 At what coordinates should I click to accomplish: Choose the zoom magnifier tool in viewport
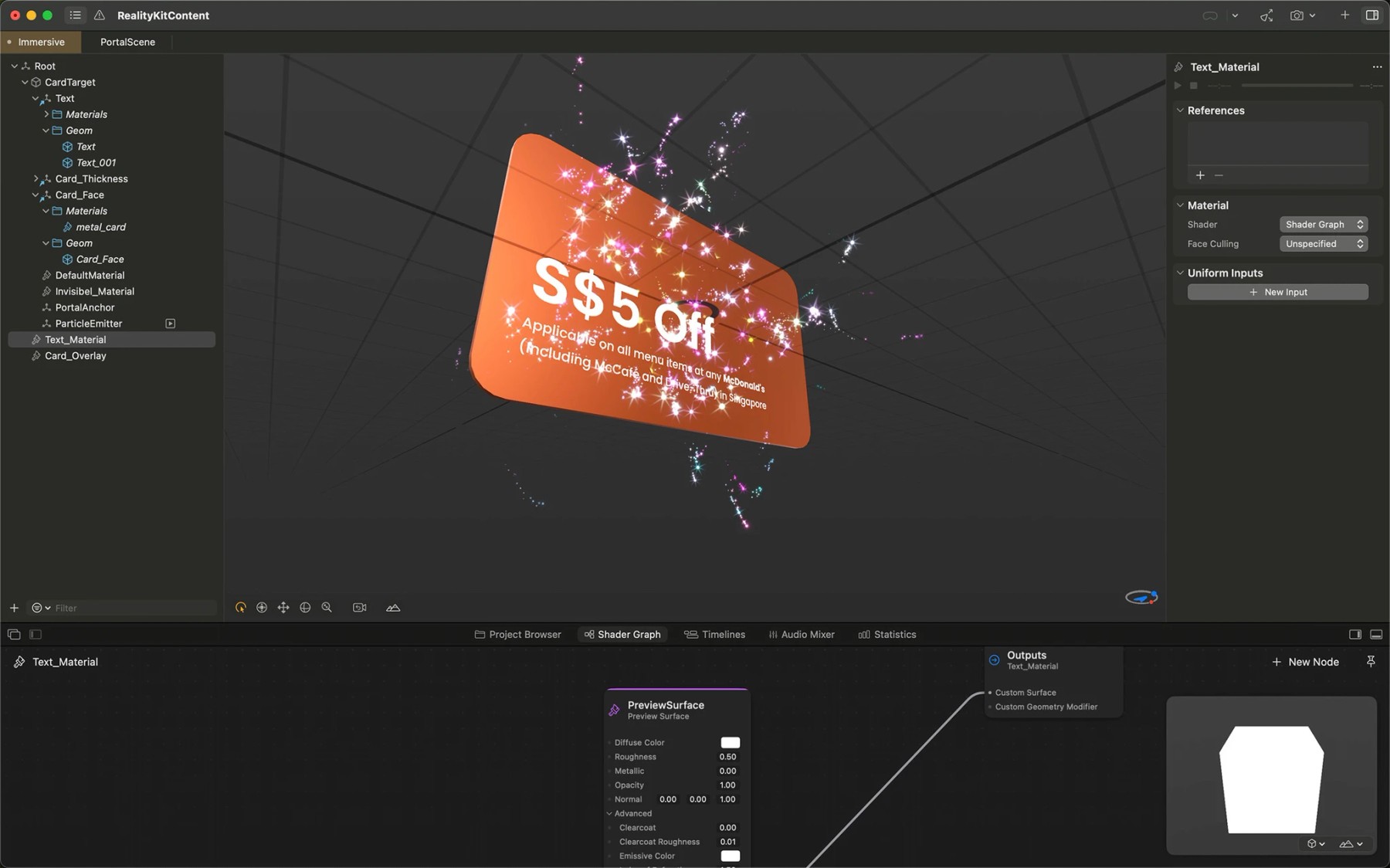[x=327, y=608]
